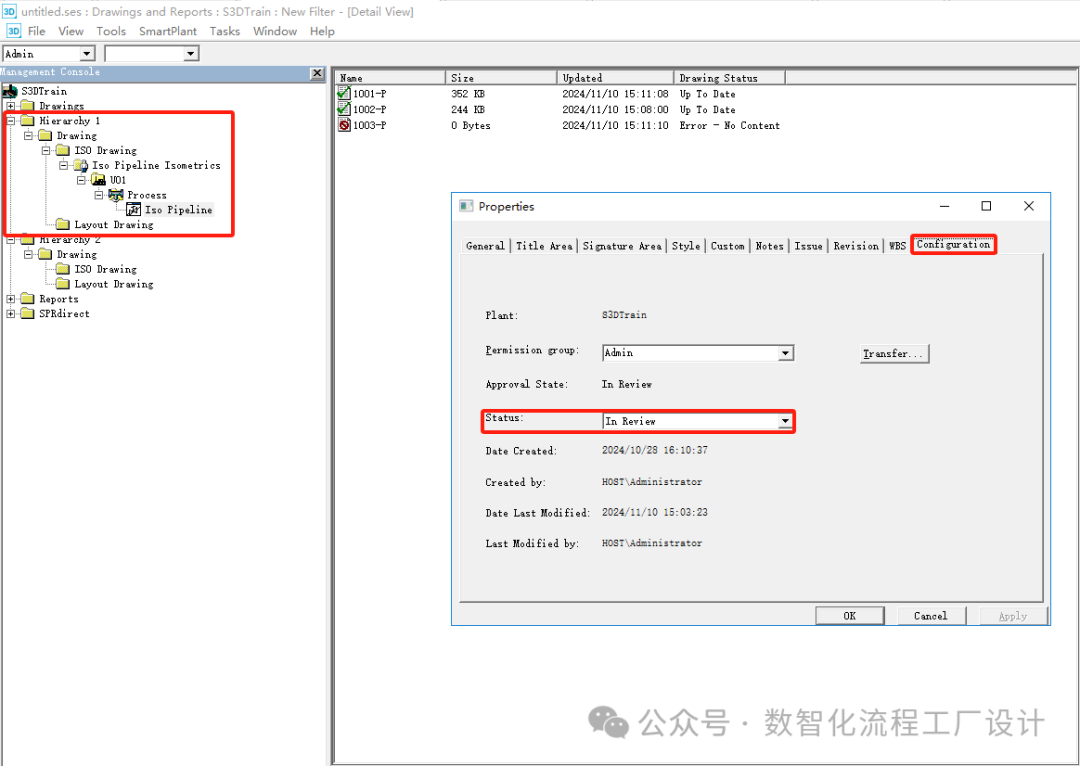
Task: Select the Layout Drawing node under Hierarchy 2
Action: coord(114,284)
